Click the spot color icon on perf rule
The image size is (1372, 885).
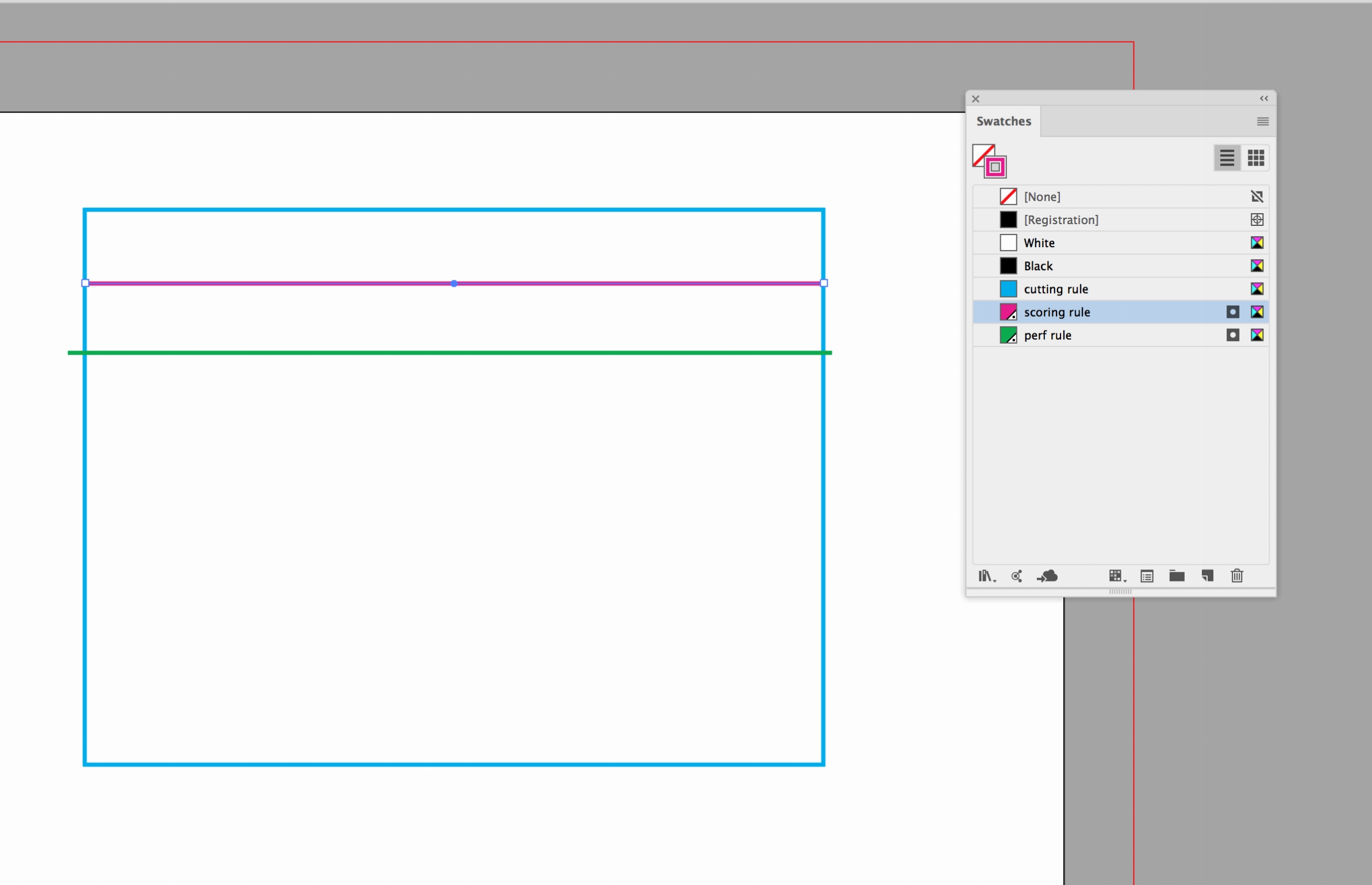click(x=1233, y=334)
